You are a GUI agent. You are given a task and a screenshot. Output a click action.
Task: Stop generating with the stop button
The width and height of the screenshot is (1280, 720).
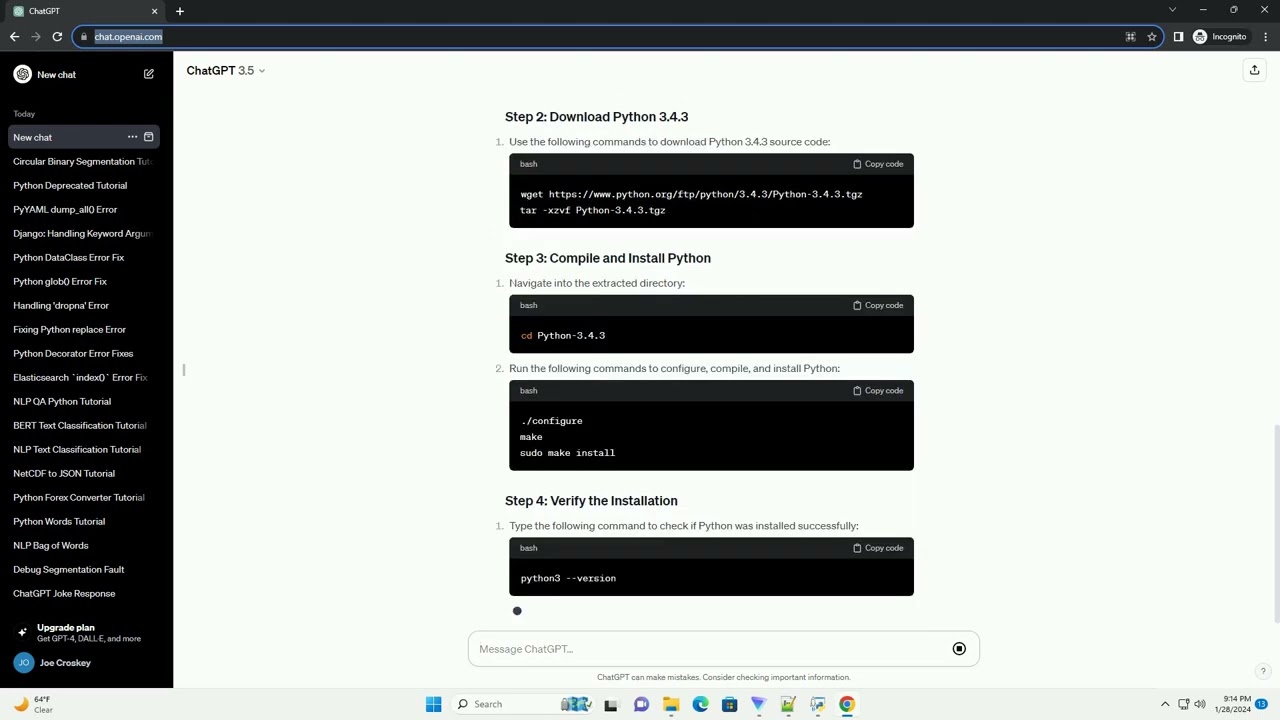click(959, 649)
